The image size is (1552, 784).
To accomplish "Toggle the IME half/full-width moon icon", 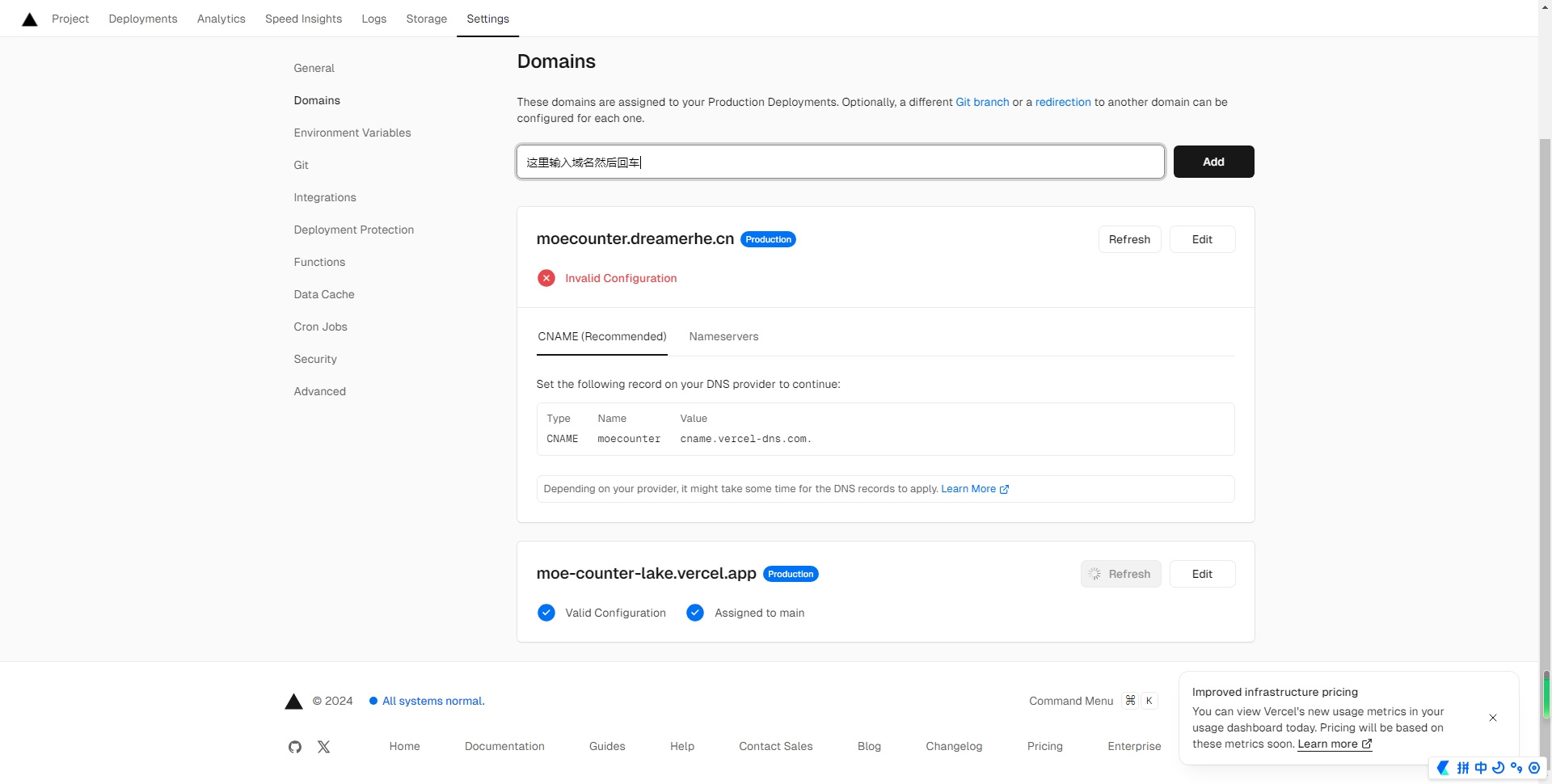I will (x=1499, y=768).
